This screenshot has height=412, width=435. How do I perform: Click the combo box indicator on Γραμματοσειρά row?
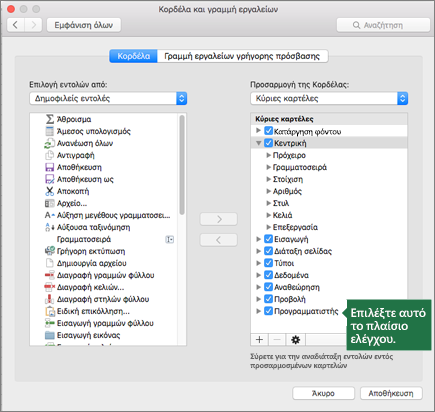click(170, 239)
